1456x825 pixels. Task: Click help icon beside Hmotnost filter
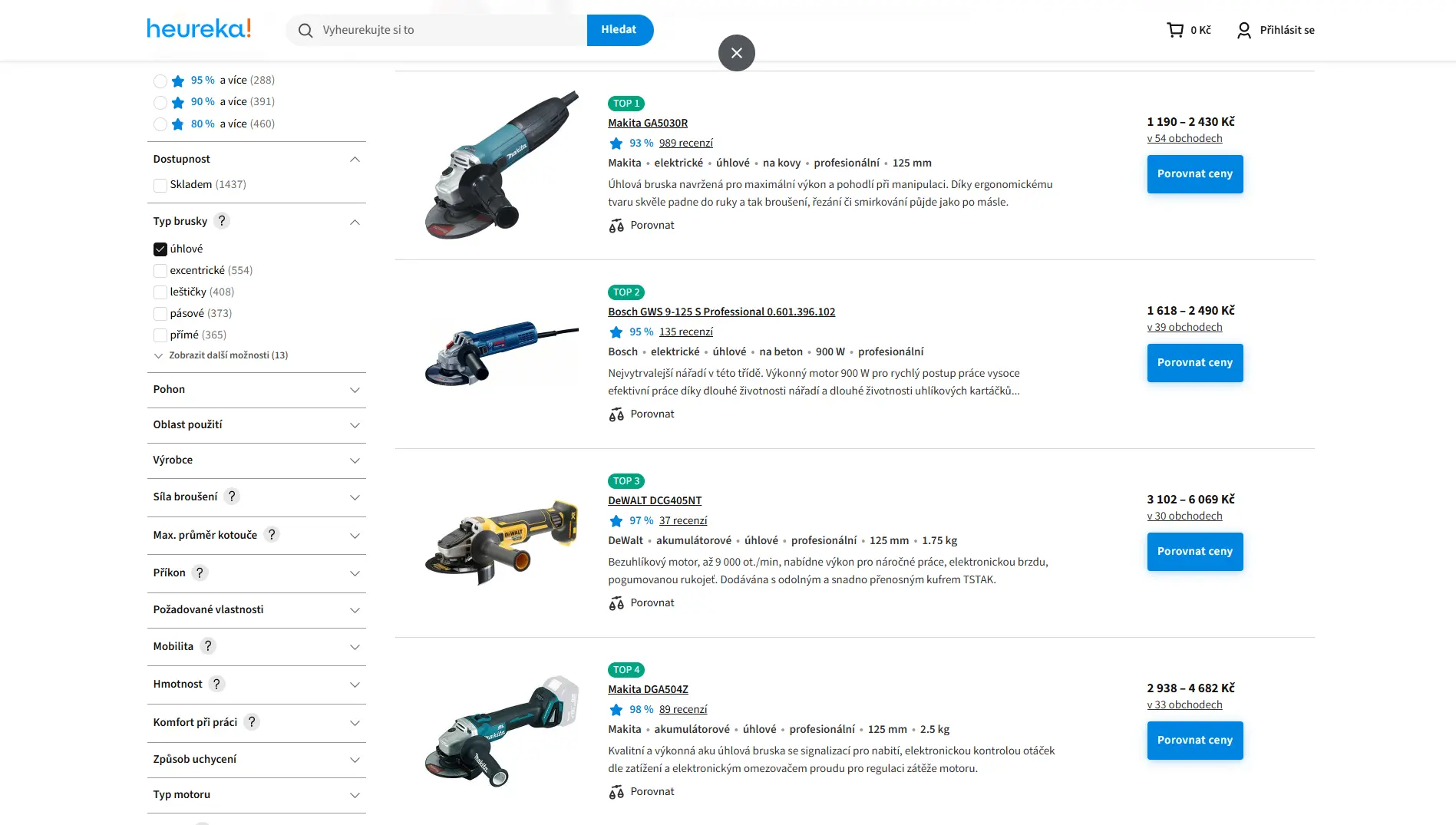tap(216, 685)
